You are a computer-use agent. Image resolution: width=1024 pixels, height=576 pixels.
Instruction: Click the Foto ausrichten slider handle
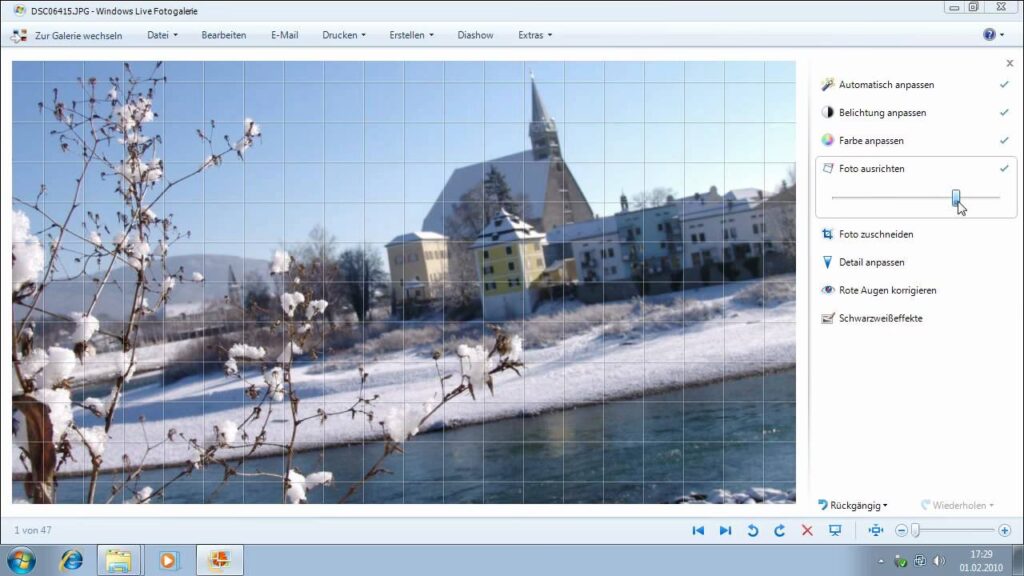[x=956, y=197]
